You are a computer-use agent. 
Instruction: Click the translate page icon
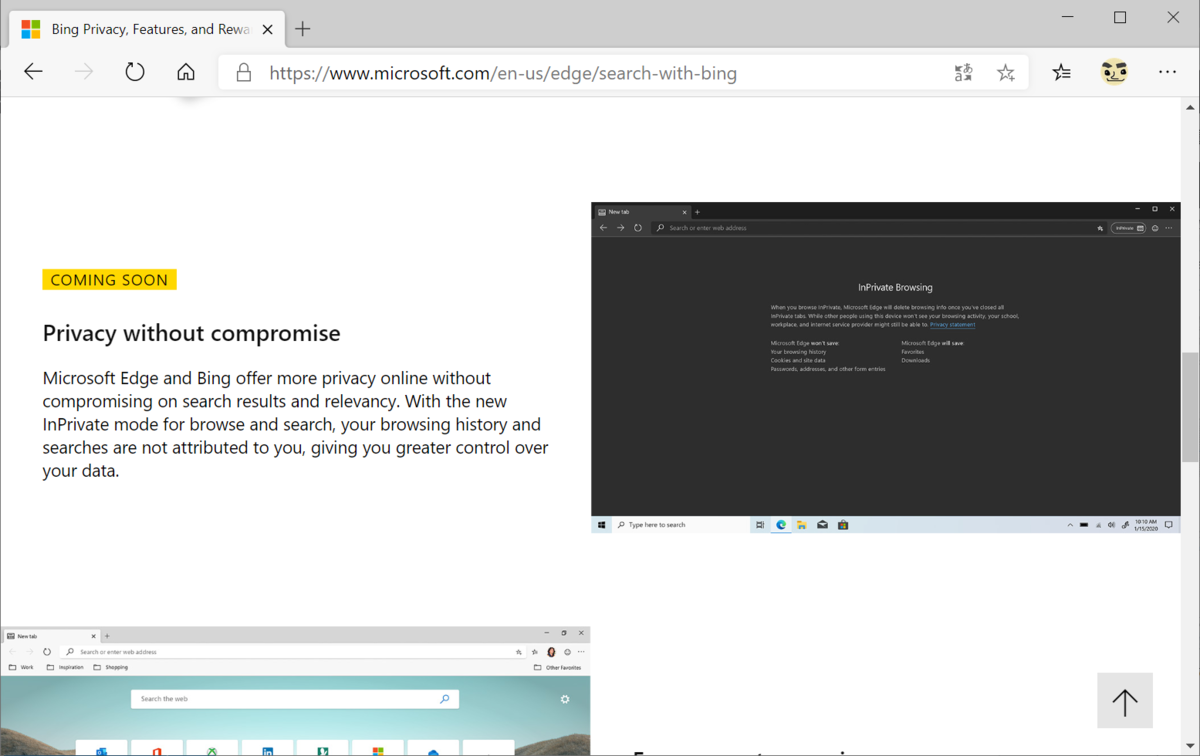point(963,72)
